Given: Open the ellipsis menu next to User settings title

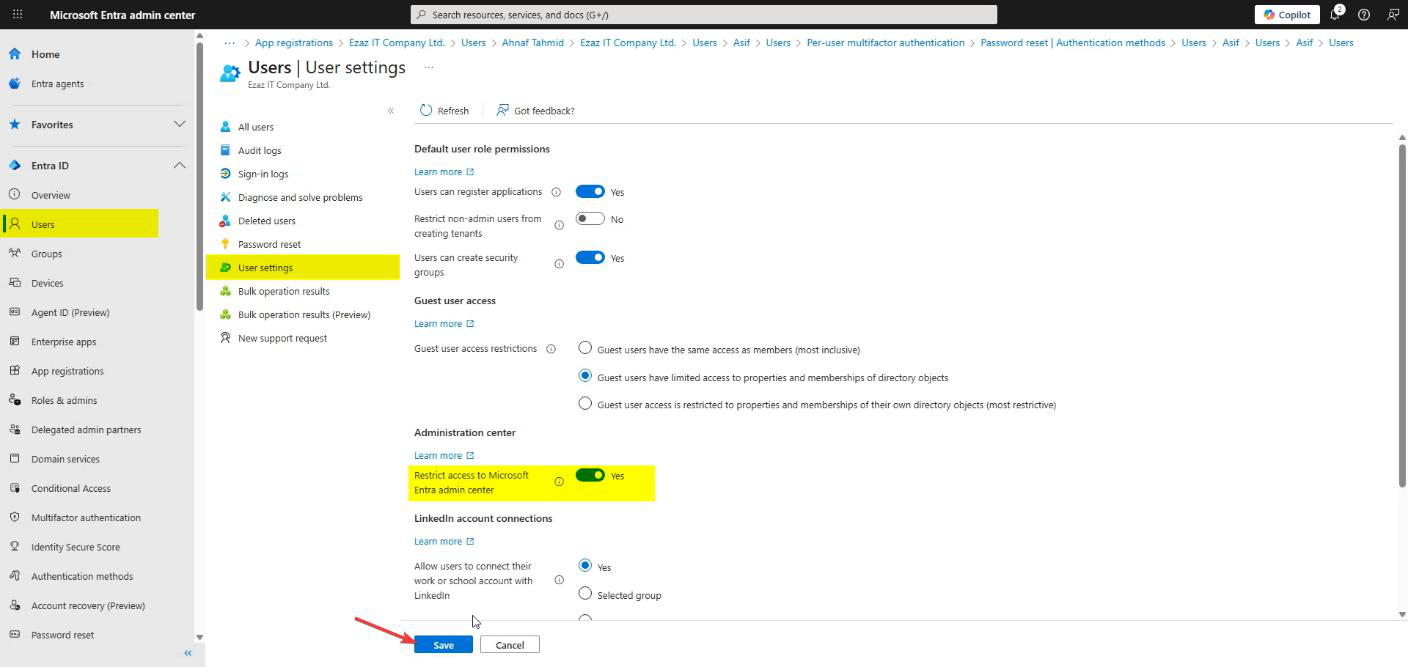Looking at the screenshot, I should [x=429, y=68].
